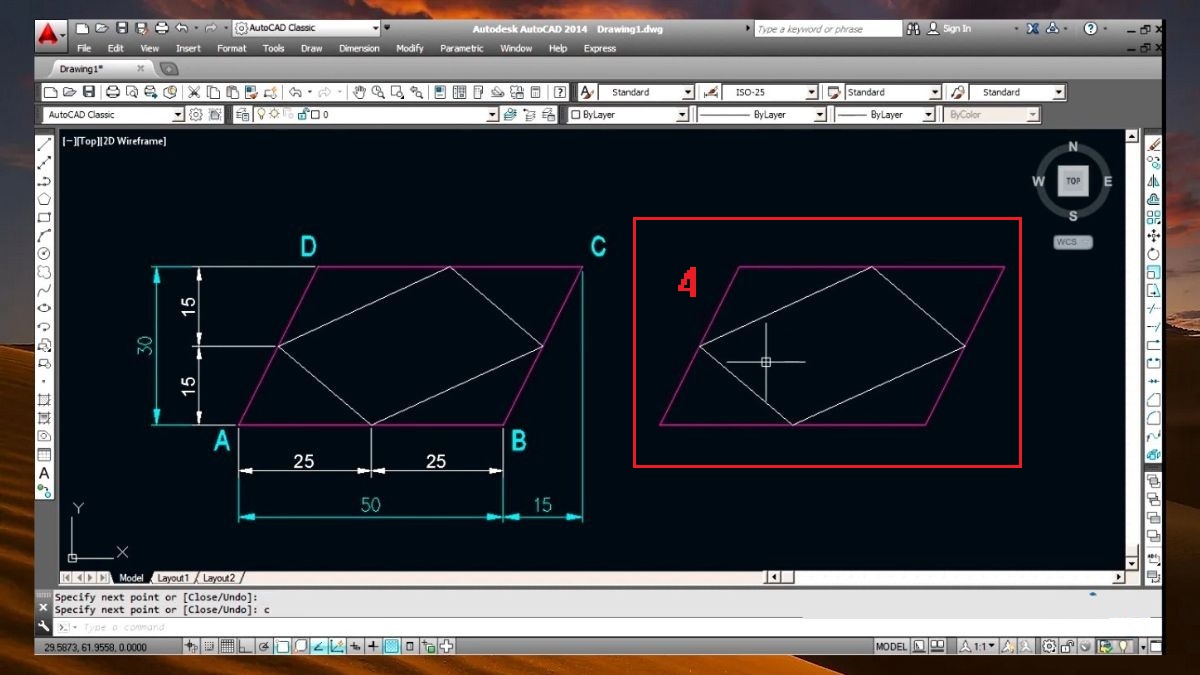Click the WCS button under ViewCube
This screenshot has height=675, width=1200.
[1073, 242]
